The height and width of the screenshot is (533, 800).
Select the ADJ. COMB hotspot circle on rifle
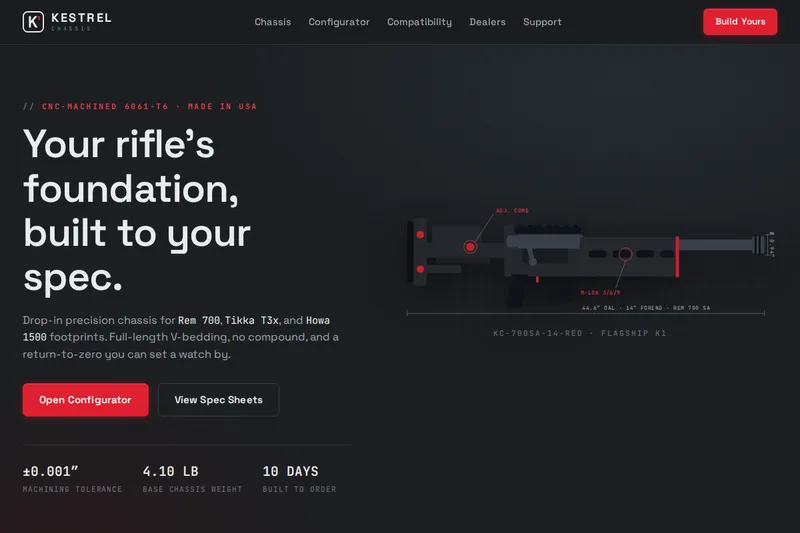click(x=470, y=247)
